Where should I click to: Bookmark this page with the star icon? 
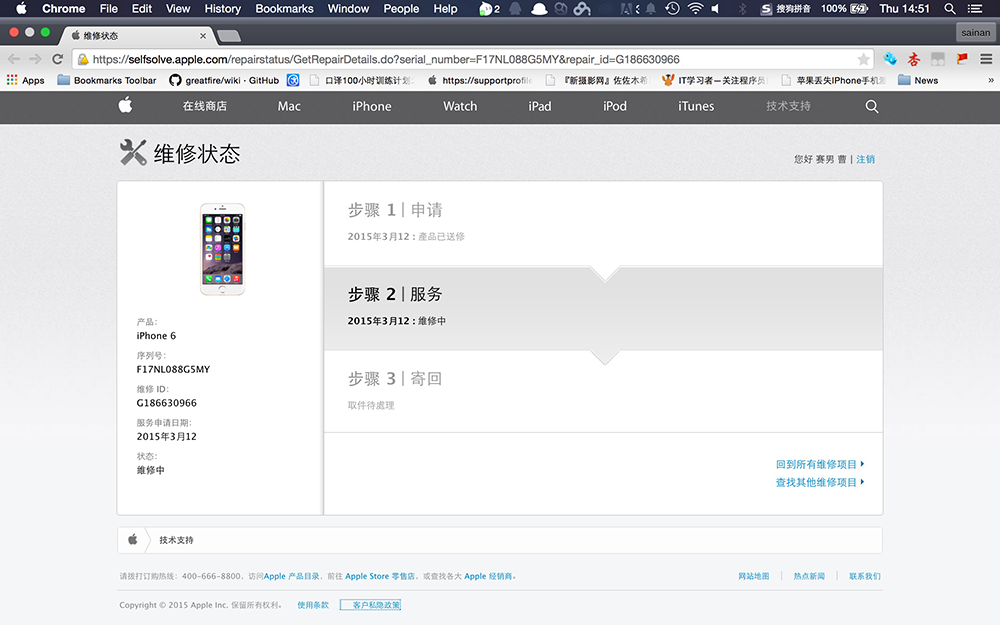tap(864, 59)
